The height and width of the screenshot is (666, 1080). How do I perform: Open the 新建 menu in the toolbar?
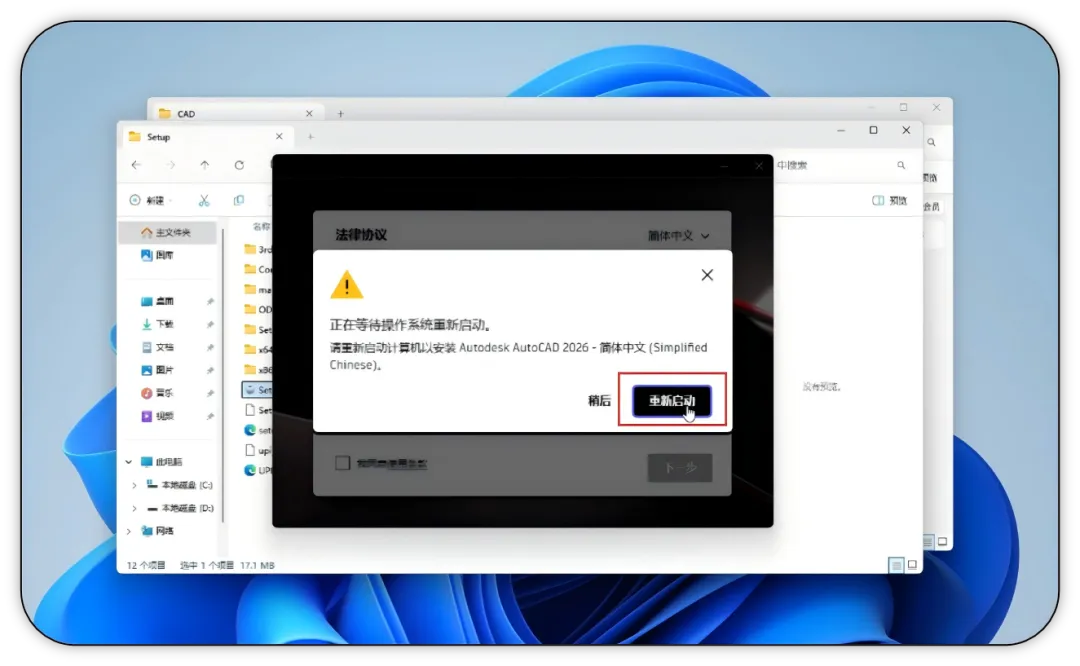(x=151, y=200)
